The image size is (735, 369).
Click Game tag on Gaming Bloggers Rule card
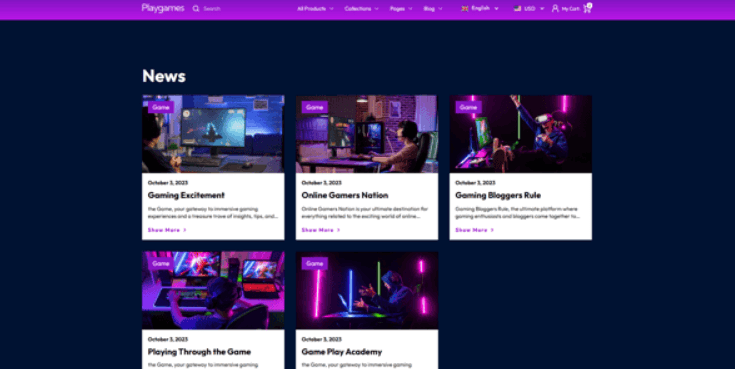pos(468,107)
